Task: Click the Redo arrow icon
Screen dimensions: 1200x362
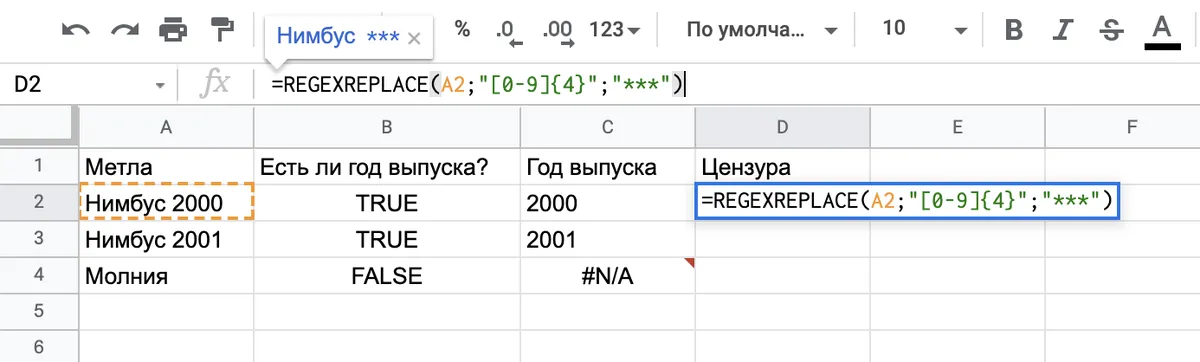Action: point(125,30)
